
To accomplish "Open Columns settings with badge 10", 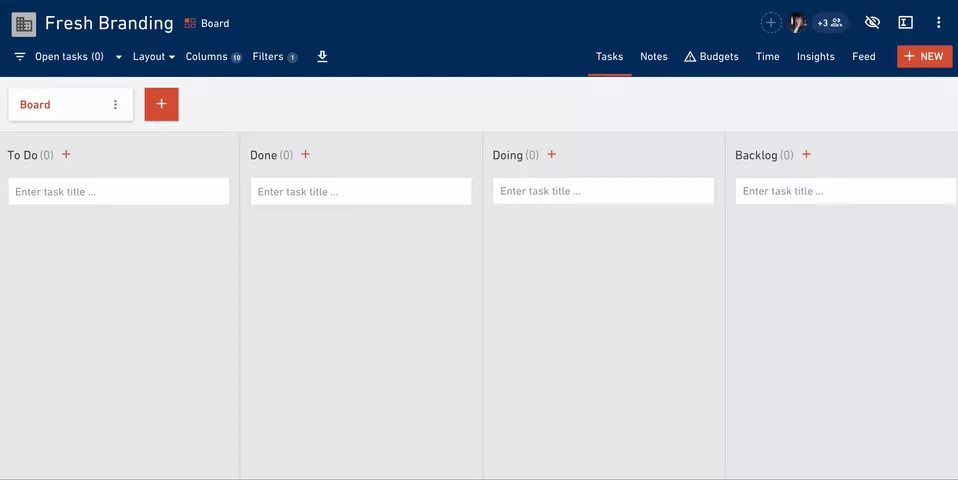I will click(214, 56).
